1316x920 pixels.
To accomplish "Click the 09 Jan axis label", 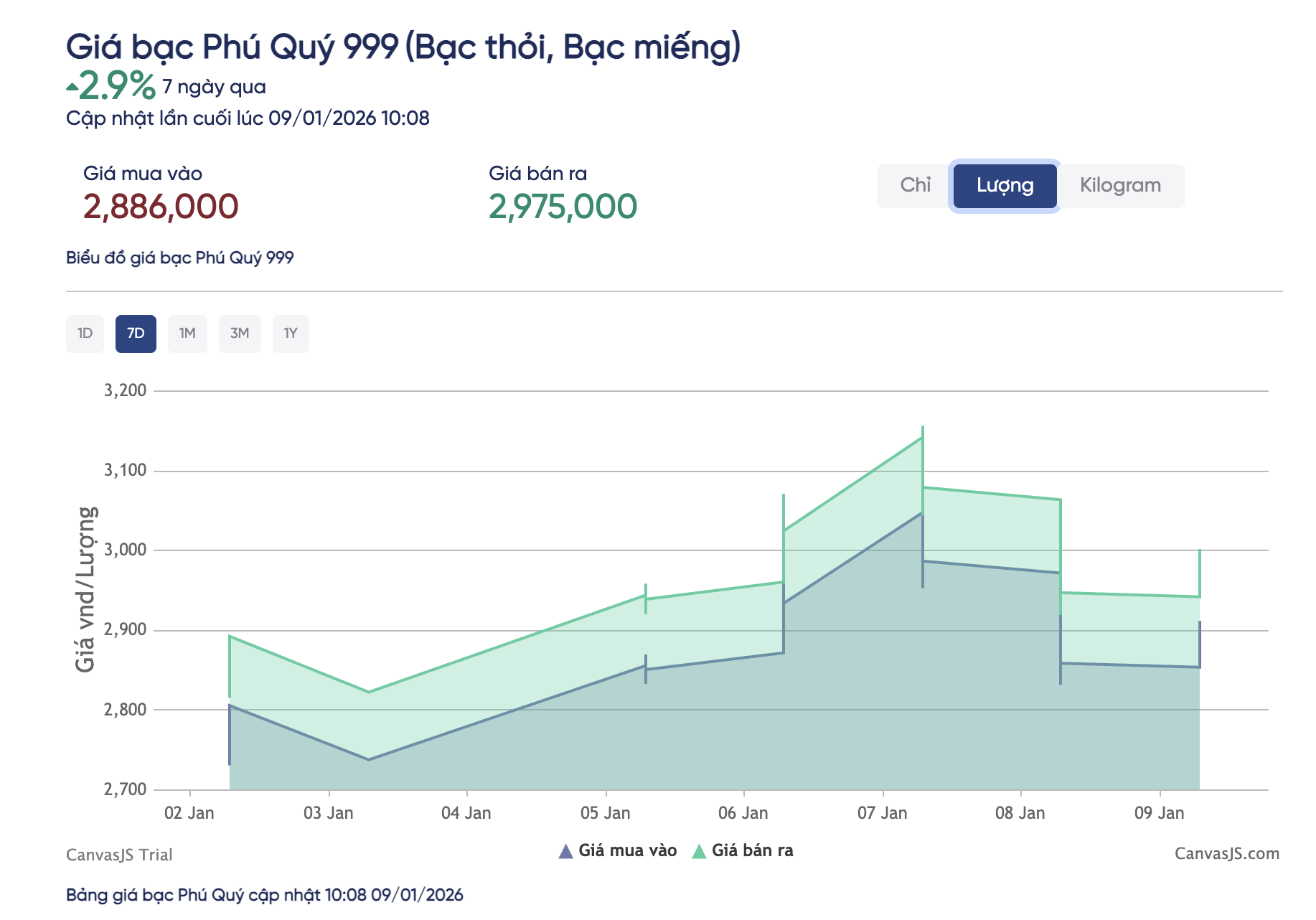I will [x=1159, y=813].
